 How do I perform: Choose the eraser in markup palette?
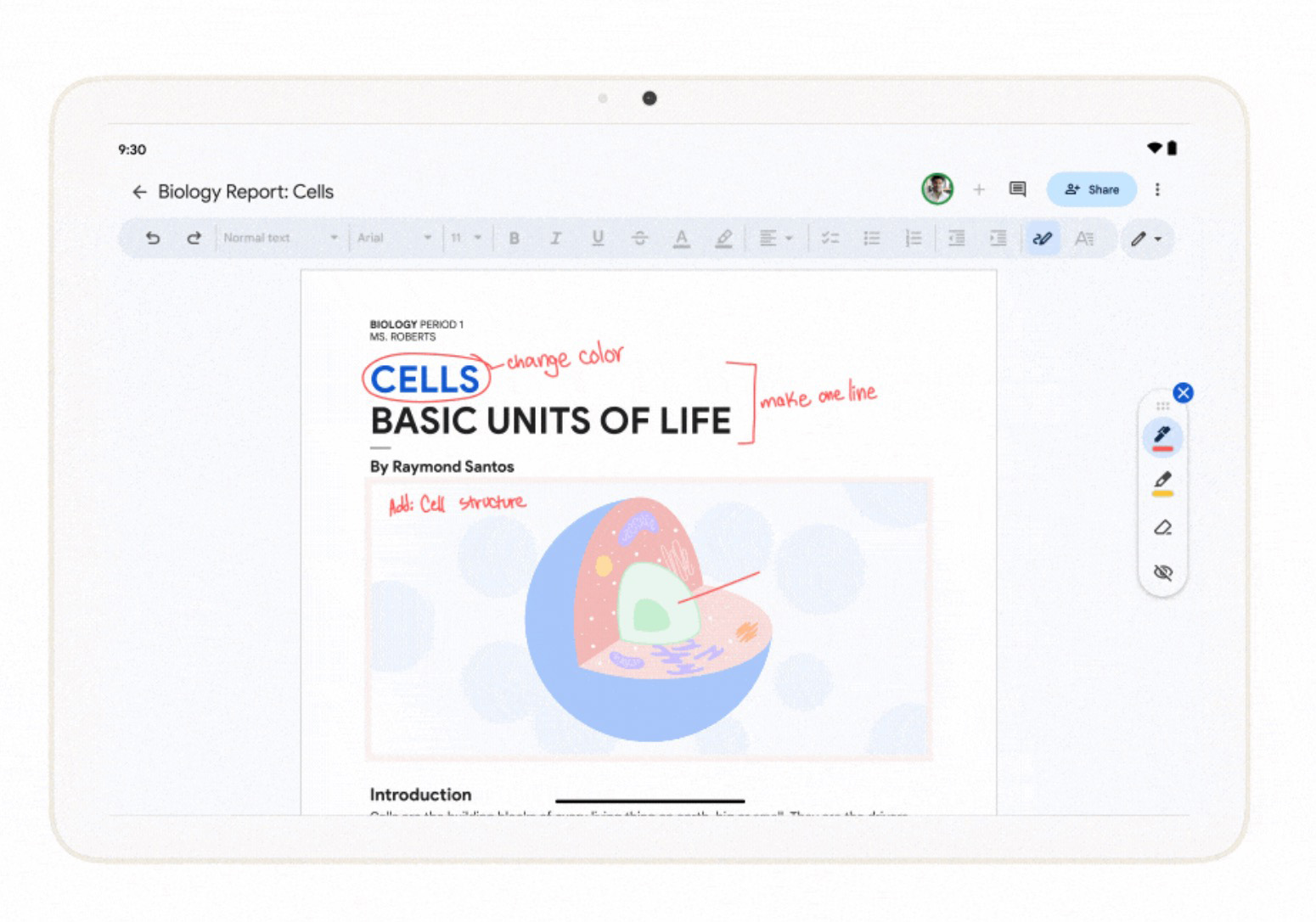pyautogui.click(x=1162, y=528)
